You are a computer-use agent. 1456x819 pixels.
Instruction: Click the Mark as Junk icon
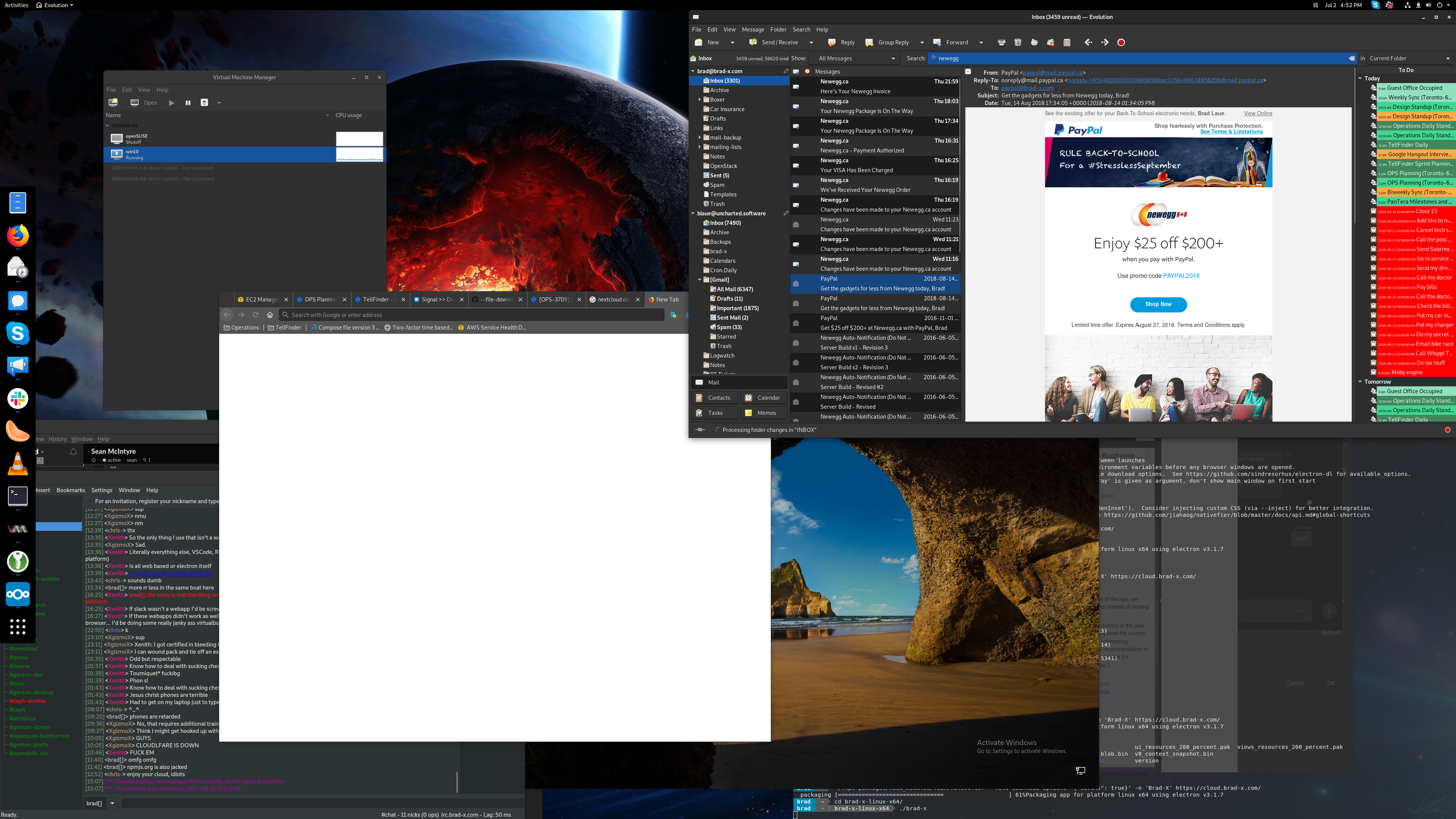(1034, 42)
